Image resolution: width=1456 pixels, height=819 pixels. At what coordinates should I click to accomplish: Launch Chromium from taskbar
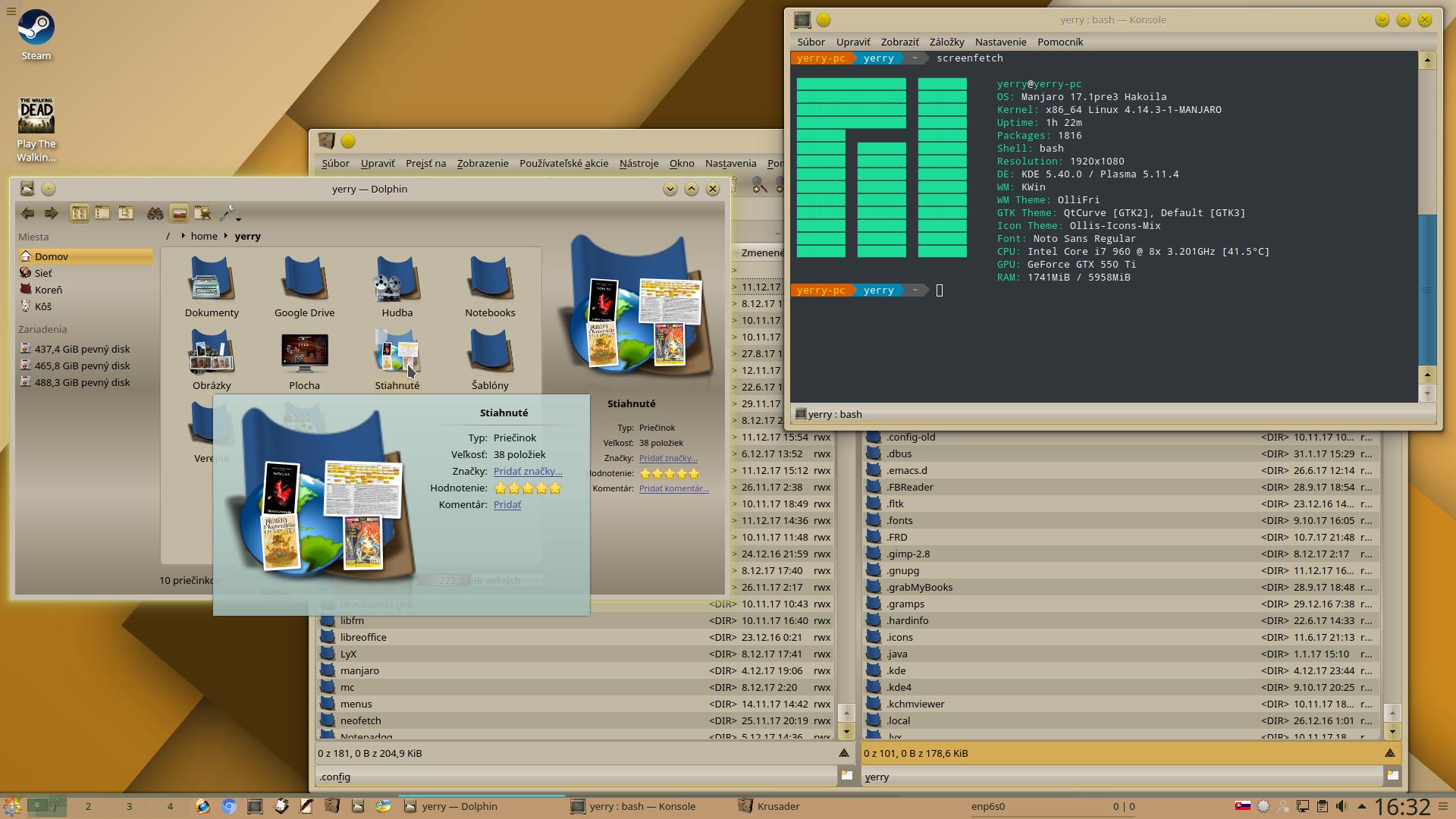[x=228, y=806]
